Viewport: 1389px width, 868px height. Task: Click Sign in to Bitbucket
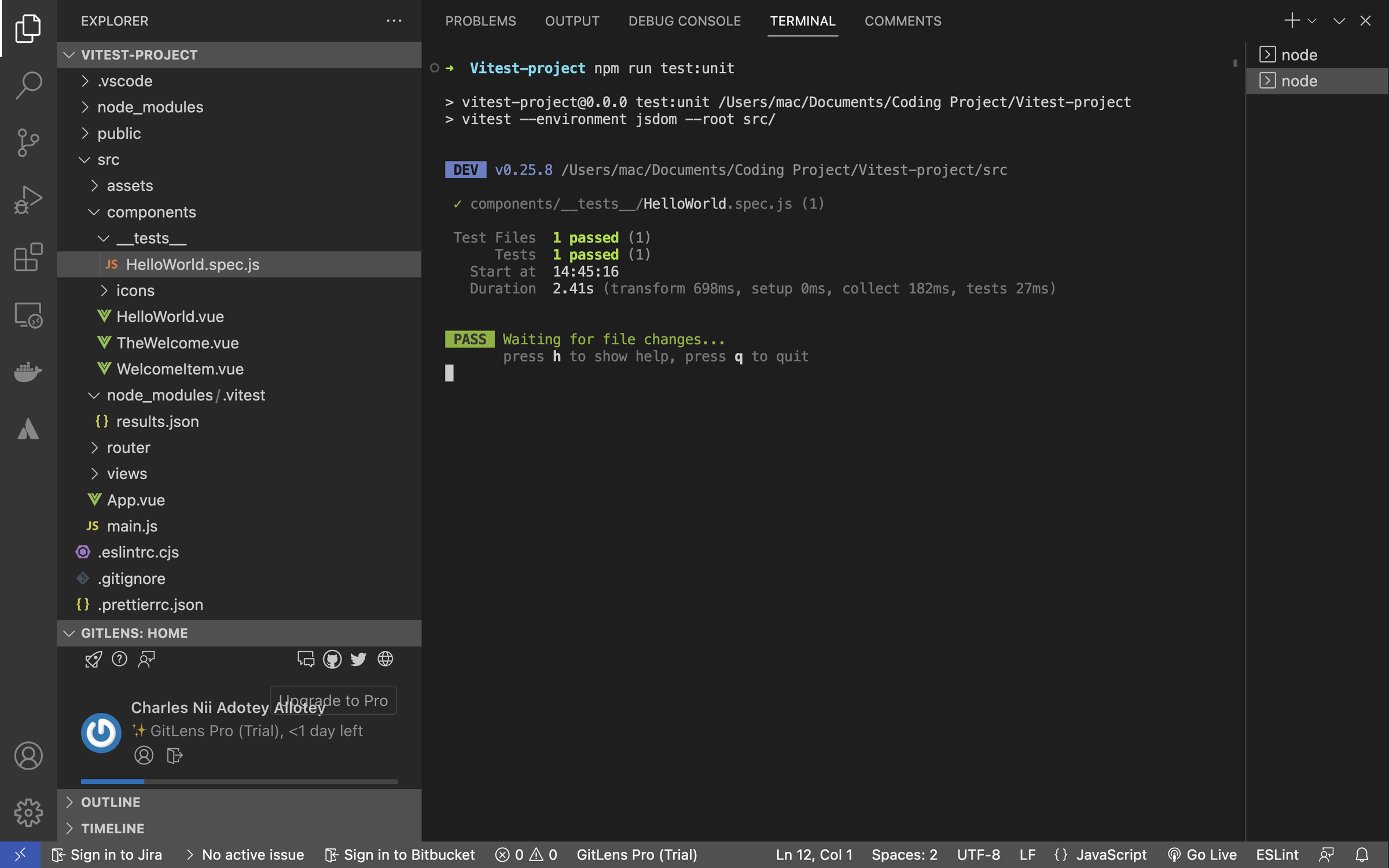[x=400, y=855]
